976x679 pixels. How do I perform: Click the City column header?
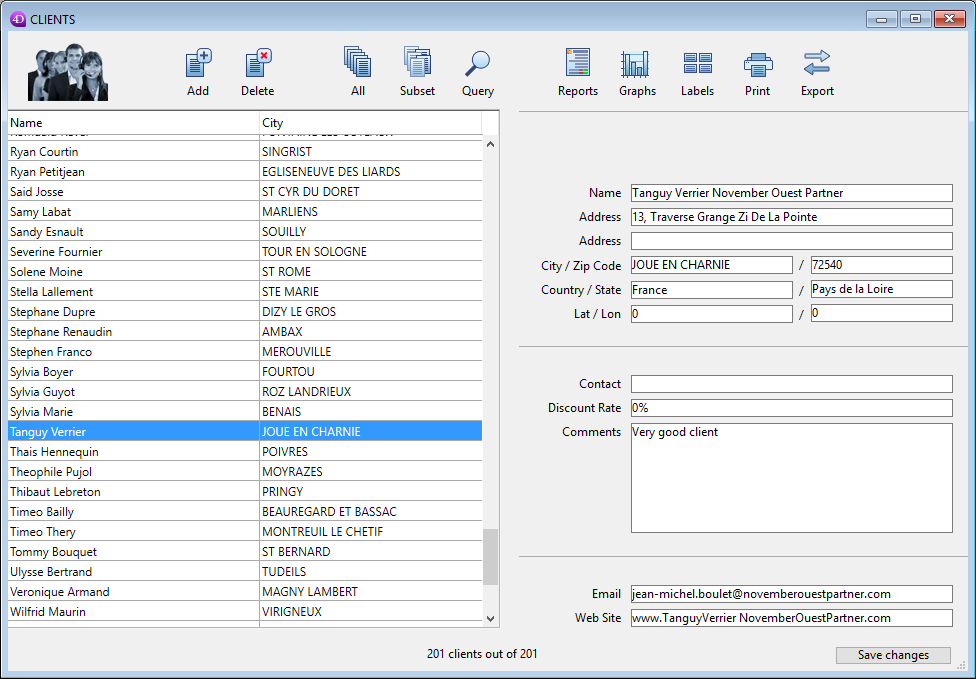click(370, 123)
